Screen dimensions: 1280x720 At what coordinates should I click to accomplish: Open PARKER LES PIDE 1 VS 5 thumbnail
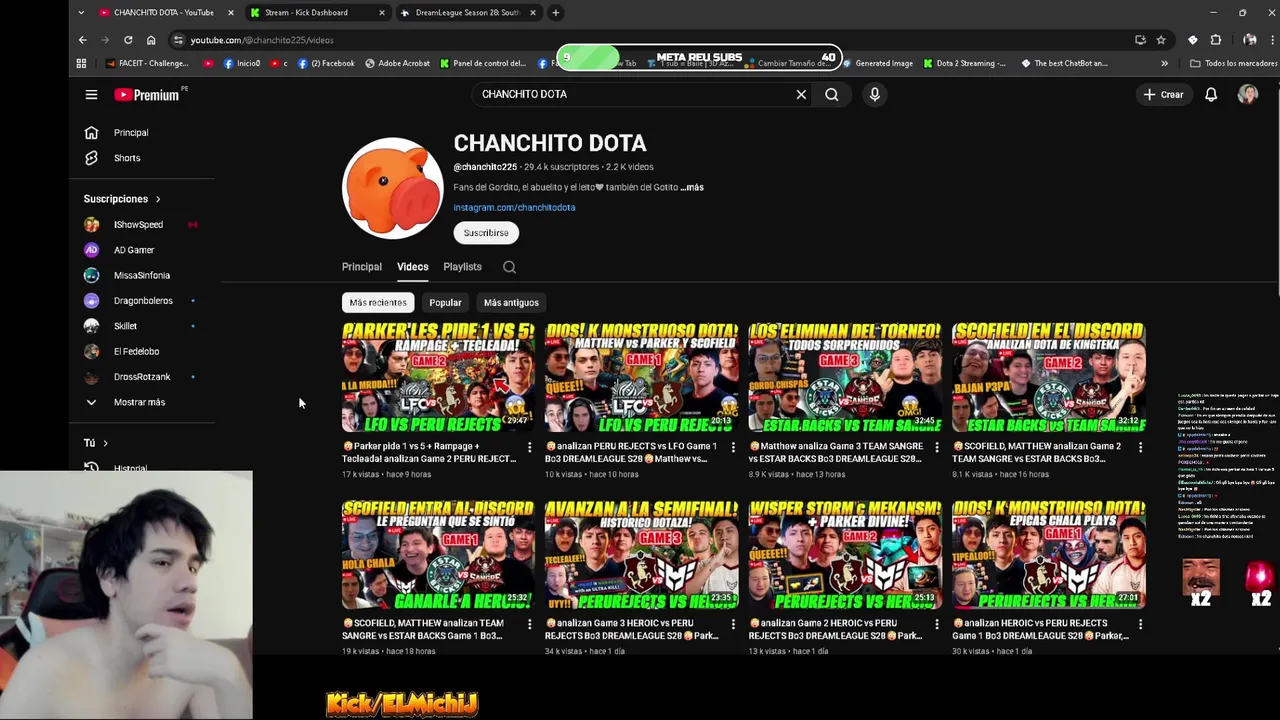(438, 377)
